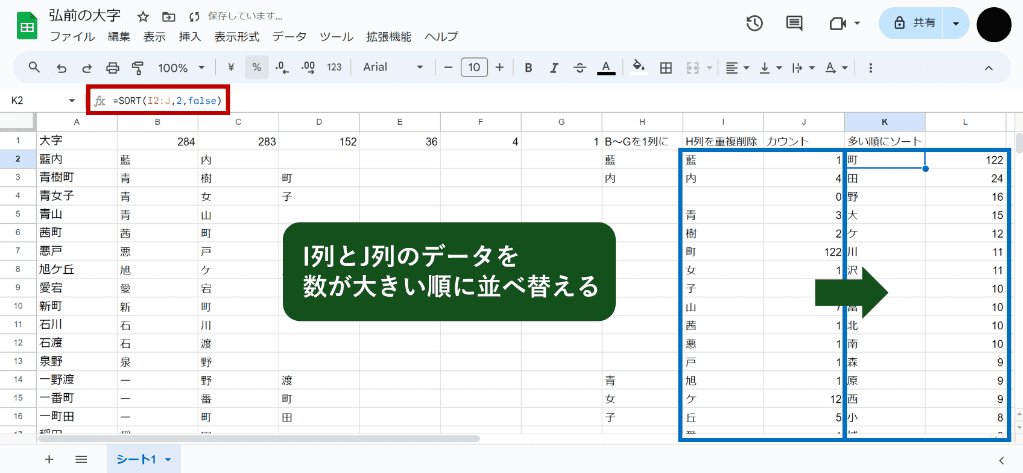Open the シート1 tab dropdown arrow
1023x473 pixels.
168,460
